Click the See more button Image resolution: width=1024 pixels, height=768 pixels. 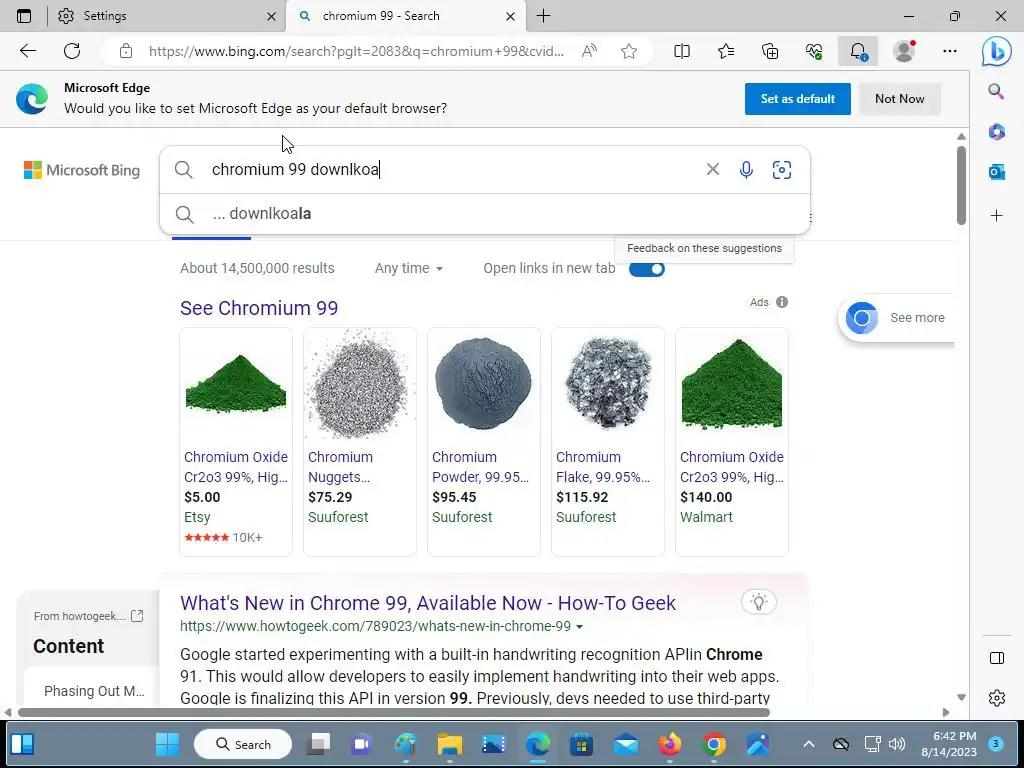[x=895, y=318]
